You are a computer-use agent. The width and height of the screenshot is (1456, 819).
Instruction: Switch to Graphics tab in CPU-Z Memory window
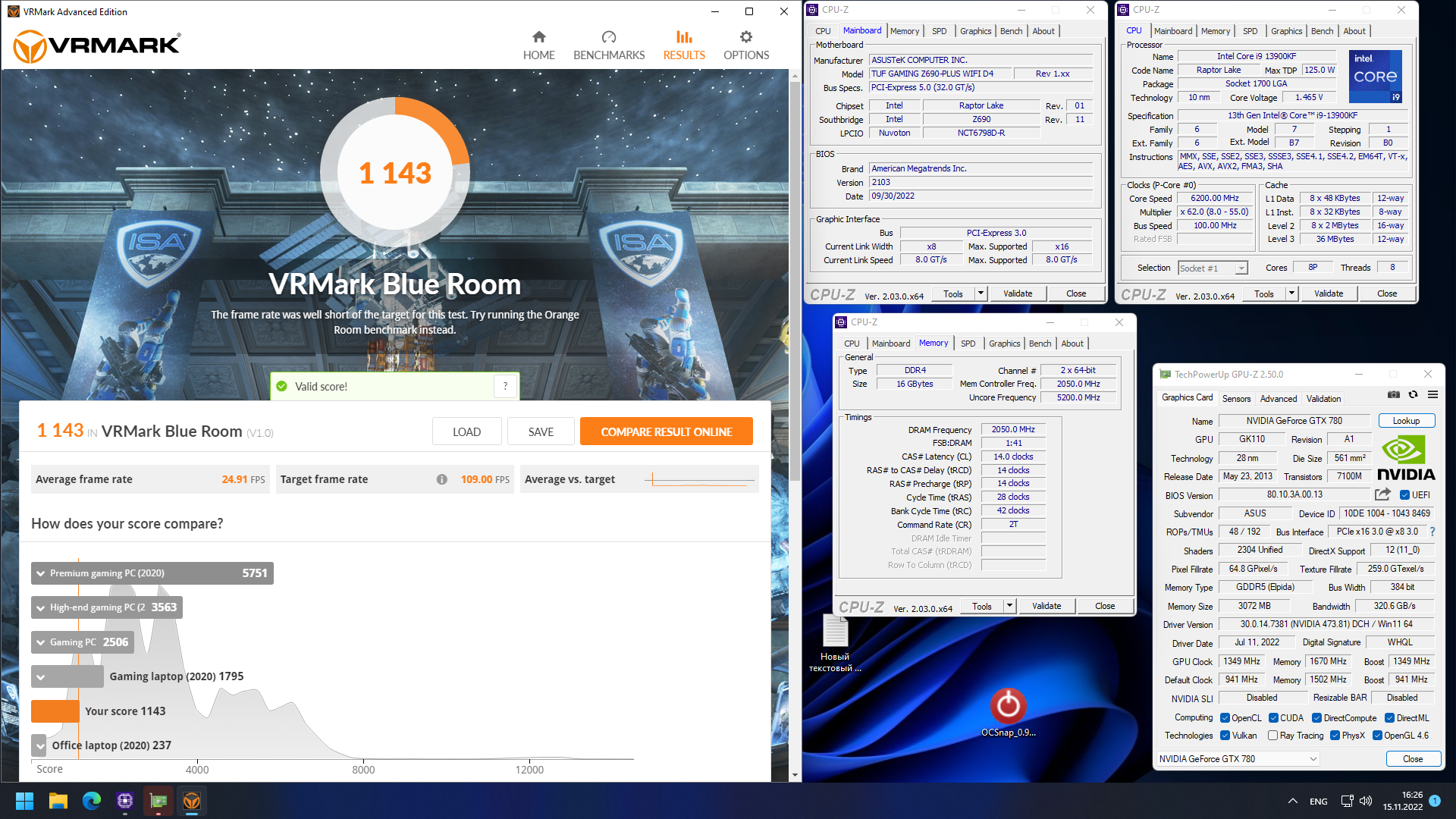[1004, 344]
